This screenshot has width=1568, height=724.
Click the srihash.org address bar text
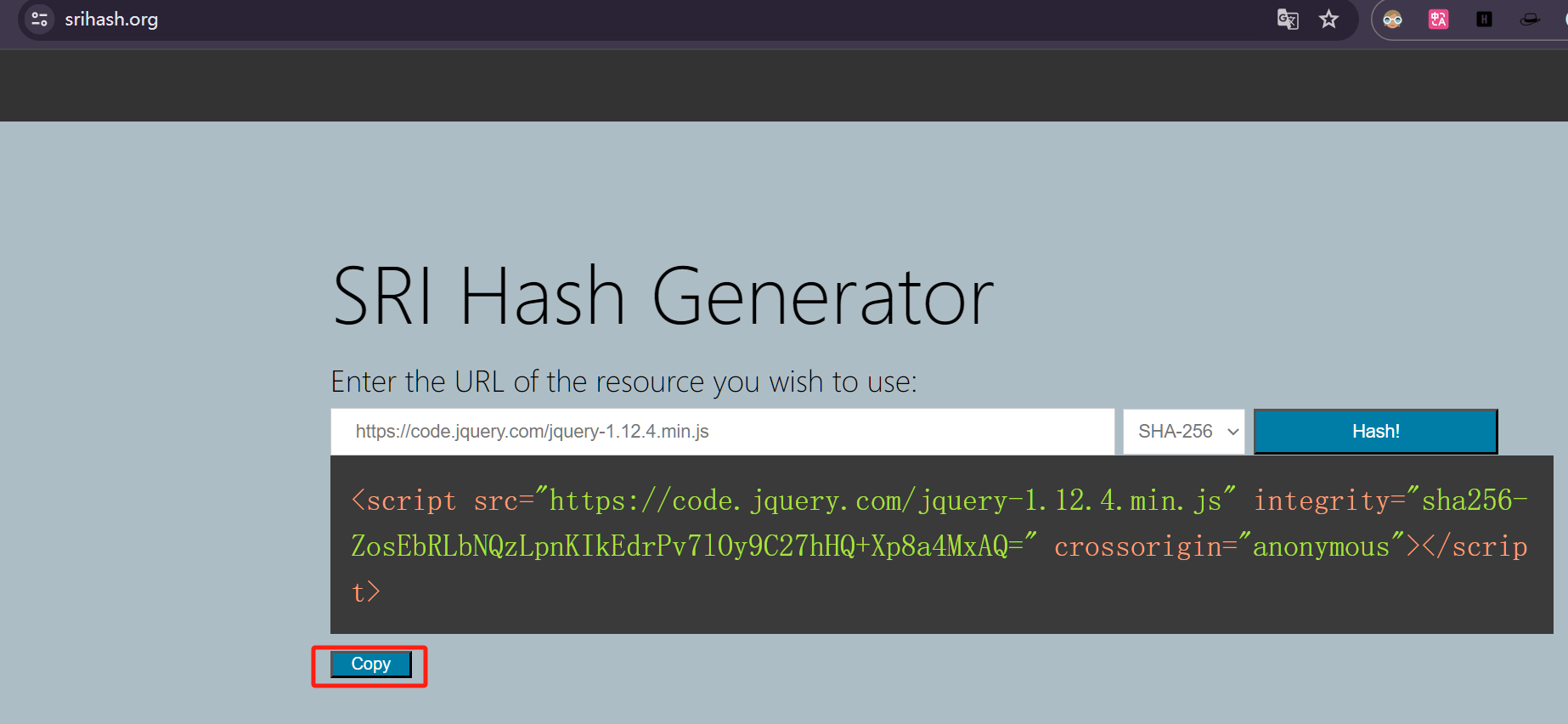point(111,19)
